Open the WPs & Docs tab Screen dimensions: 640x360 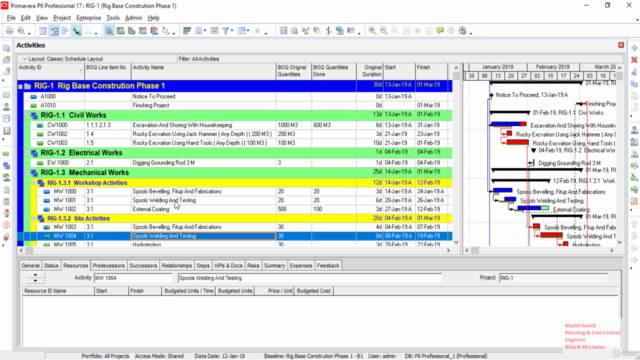tap(228, 266)
